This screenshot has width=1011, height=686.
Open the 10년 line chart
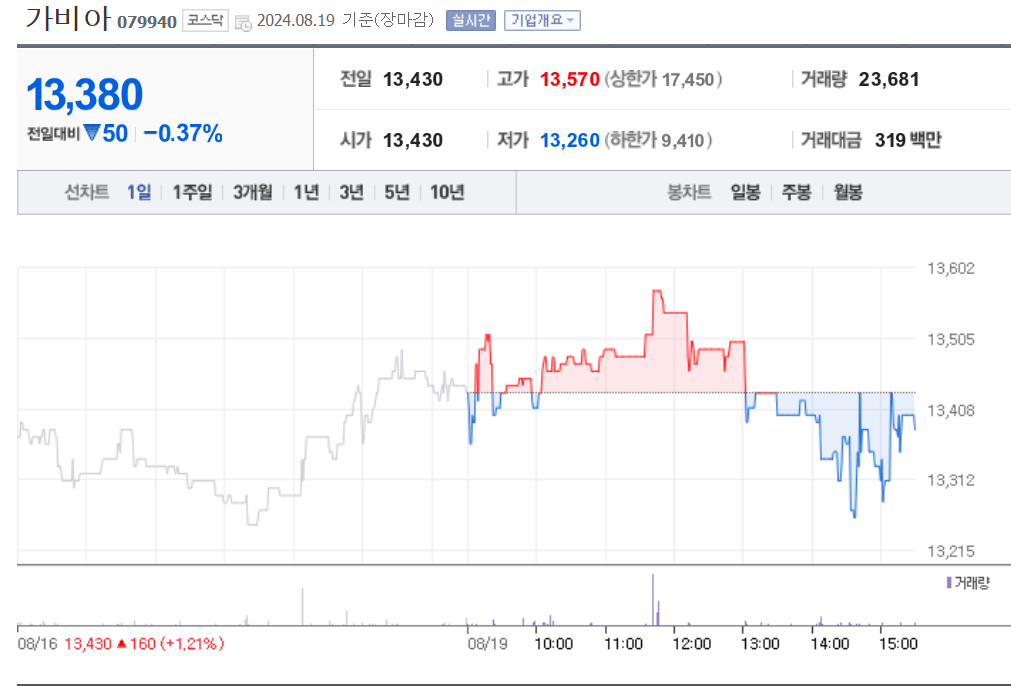(x=447, y=192)
